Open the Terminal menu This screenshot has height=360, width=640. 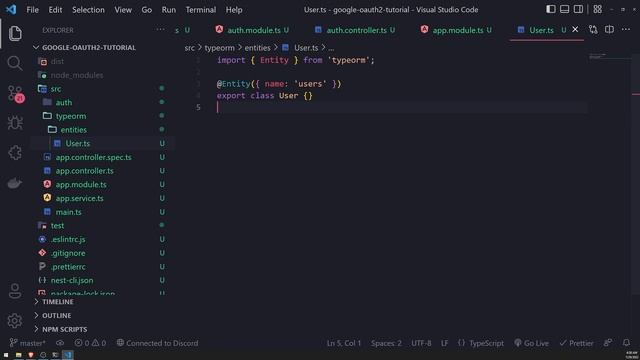pyautogui.click(x=201, y=9)
